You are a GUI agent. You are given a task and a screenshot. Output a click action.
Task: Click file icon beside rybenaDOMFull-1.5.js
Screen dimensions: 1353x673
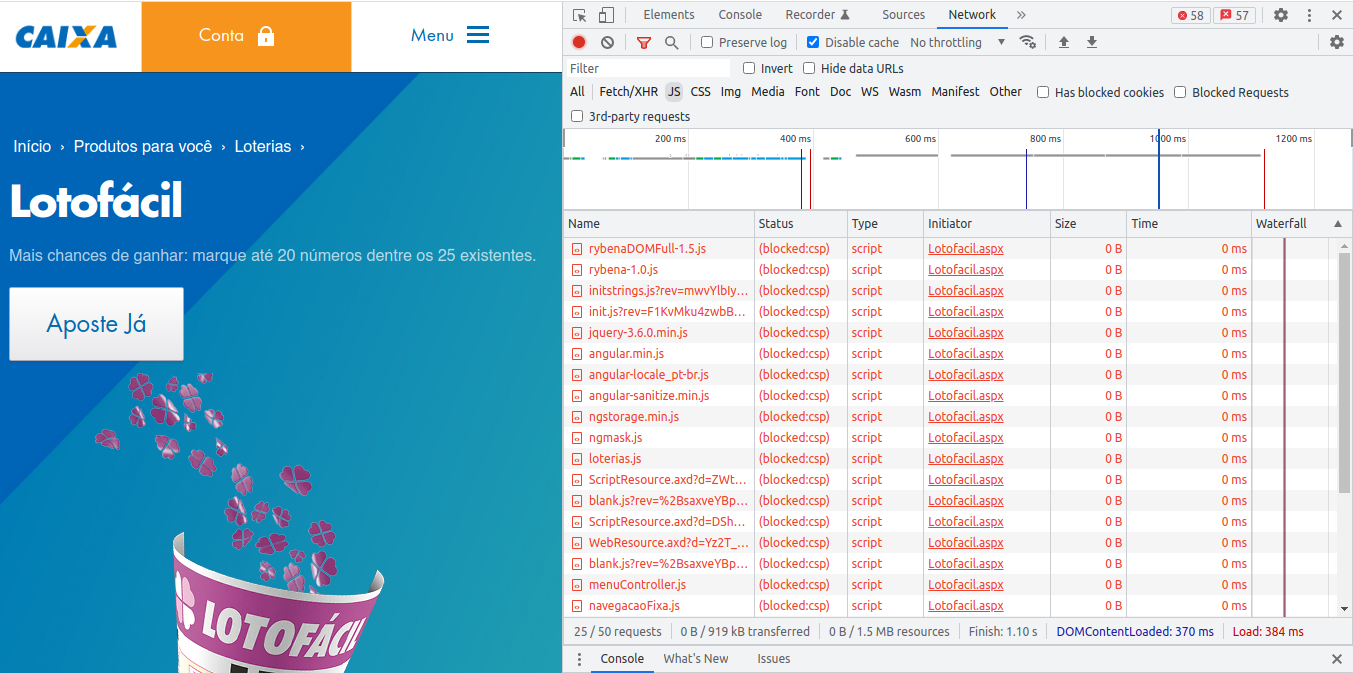pyautogui.click(x=576, y=249)
